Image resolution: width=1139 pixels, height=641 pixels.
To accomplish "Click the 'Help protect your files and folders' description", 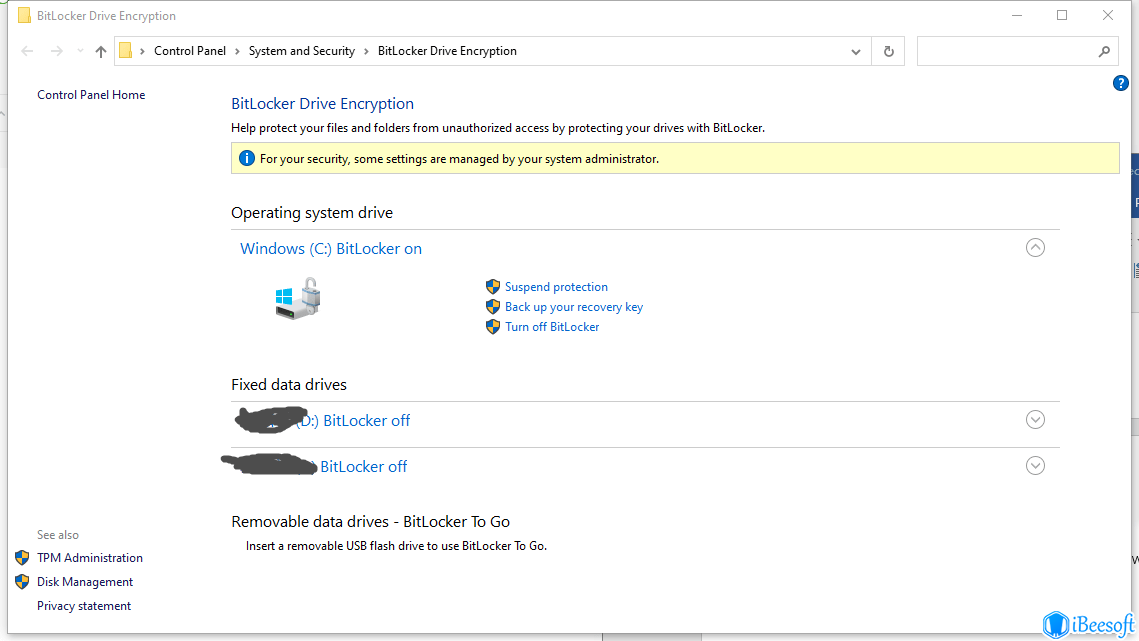I will [498, 128].
